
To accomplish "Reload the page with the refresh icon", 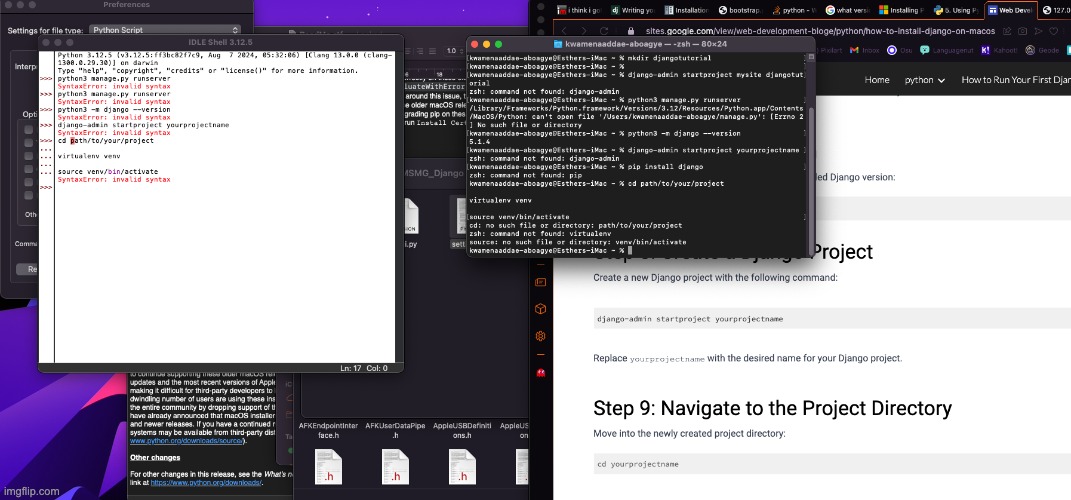I will 604,31.
